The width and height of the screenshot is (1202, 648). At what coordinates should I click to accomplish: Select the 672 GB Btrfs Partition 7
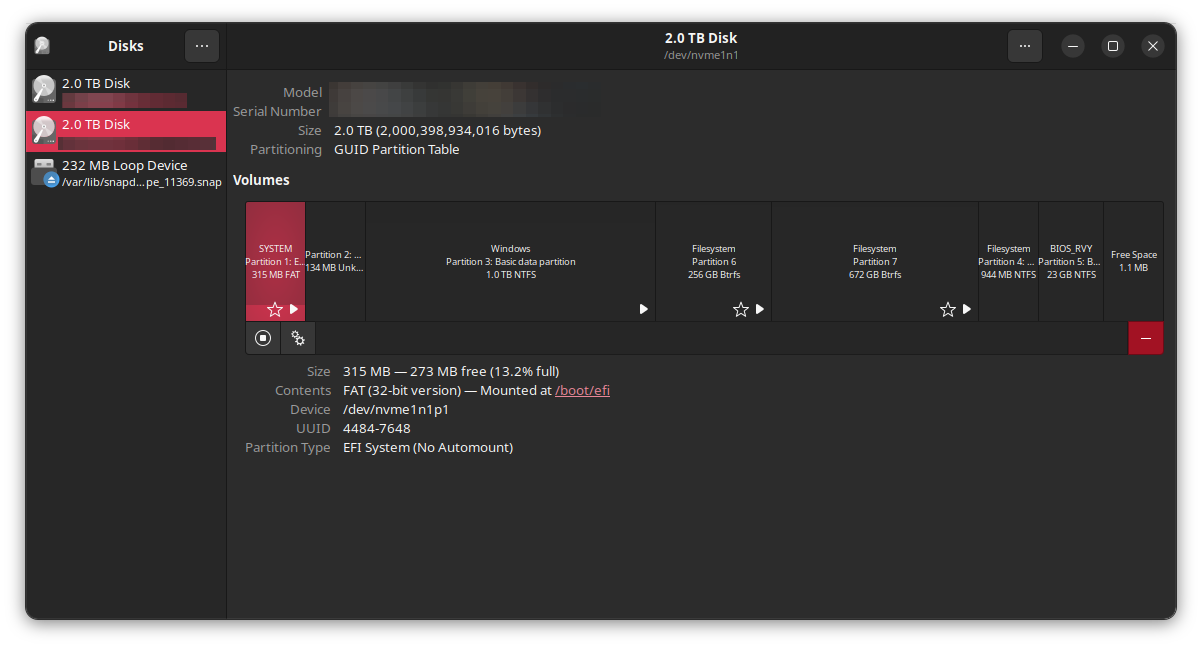point(874,261)
